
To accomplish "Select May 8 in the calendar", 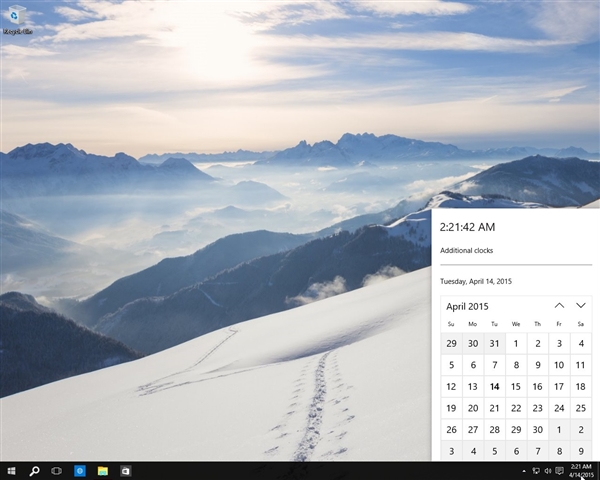I will coord(559,451).
